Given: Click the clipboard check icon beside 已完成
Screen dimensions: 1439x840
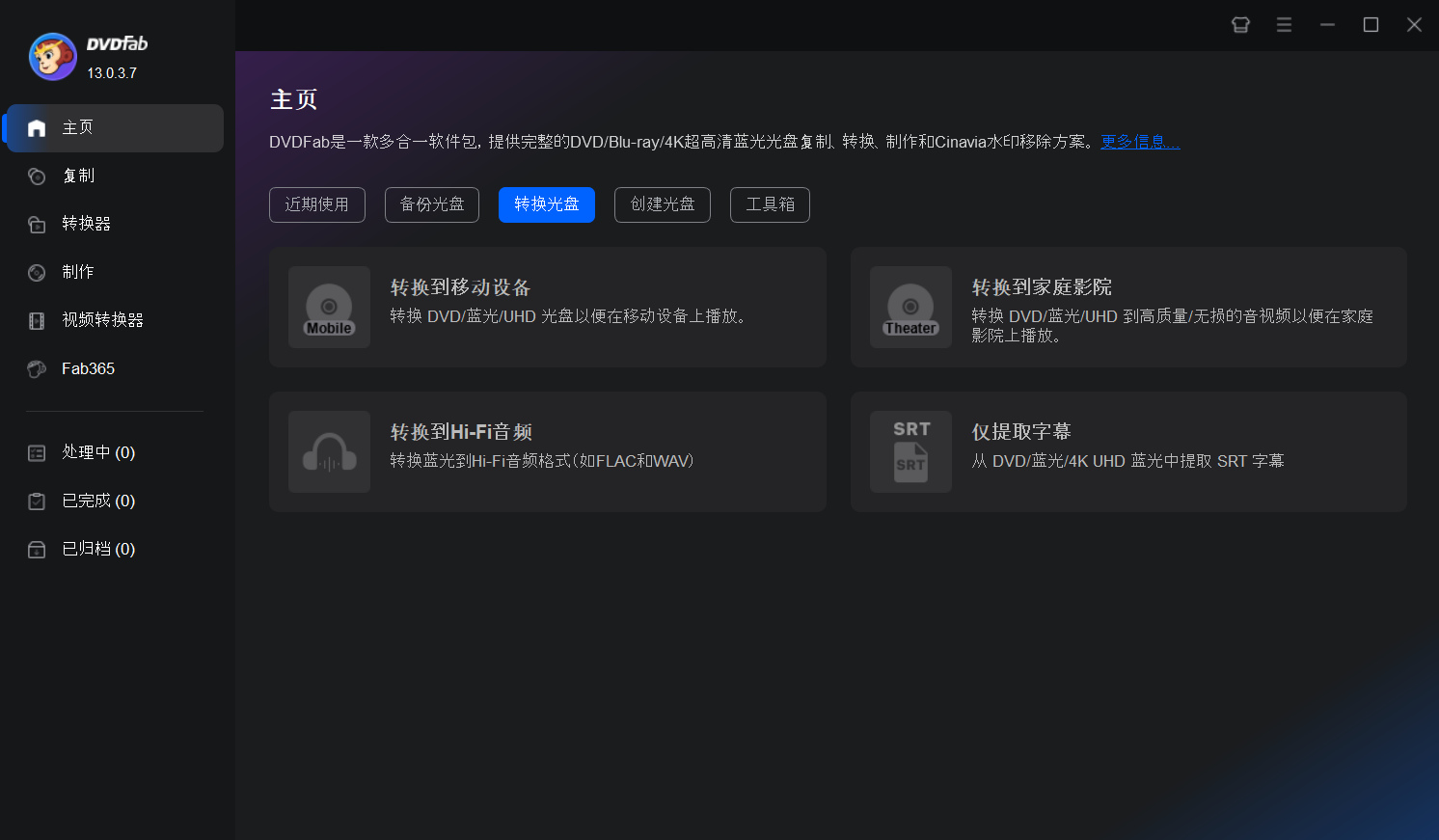Looking at the screenshot, I should click(37, 501).
